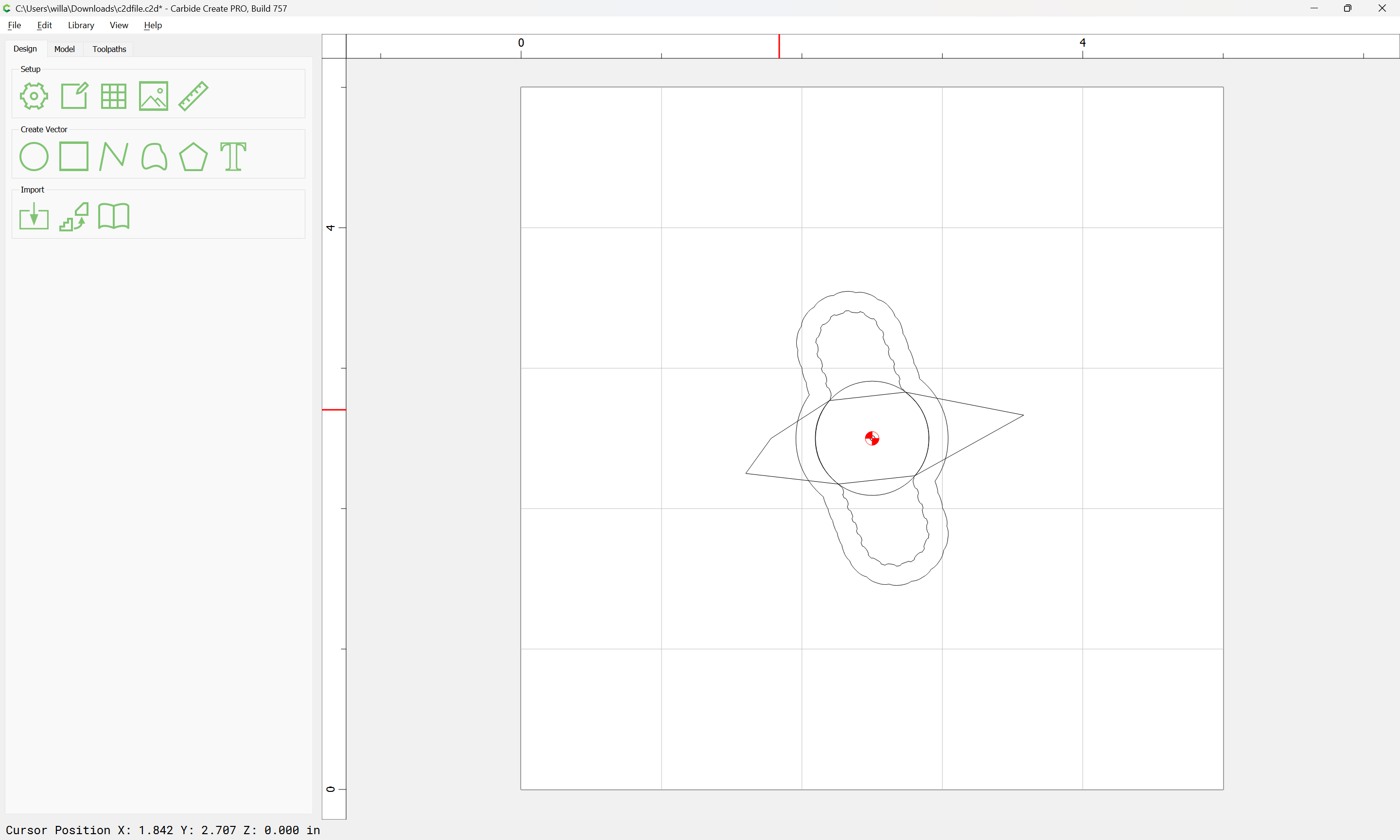Open the Edit menu
This screenshot has width=1400, height=840.
pos(44,25)
